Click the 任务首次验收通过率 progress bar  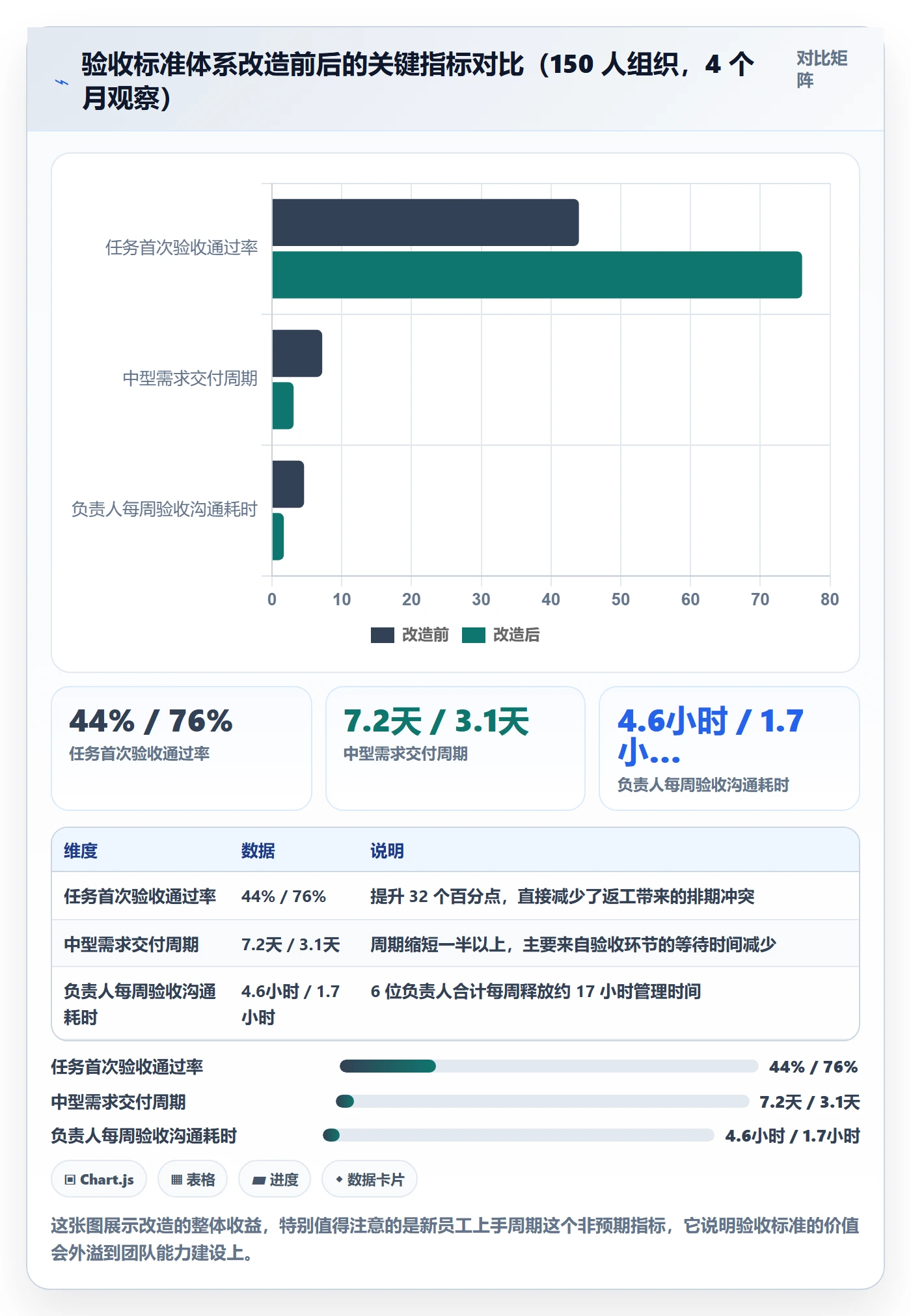pos(549,1066)
